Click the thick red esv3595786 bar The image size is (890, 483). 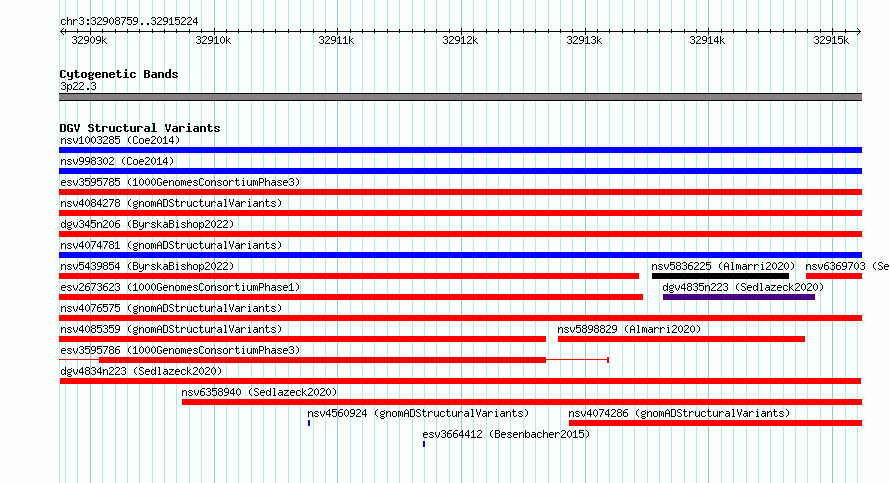click(322, 360)
